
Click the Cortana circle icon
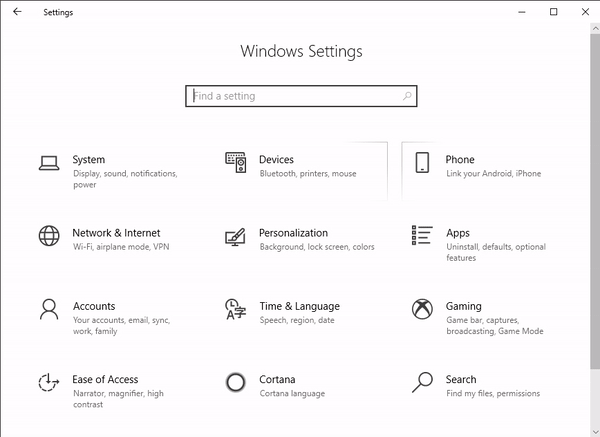point(235,382)
